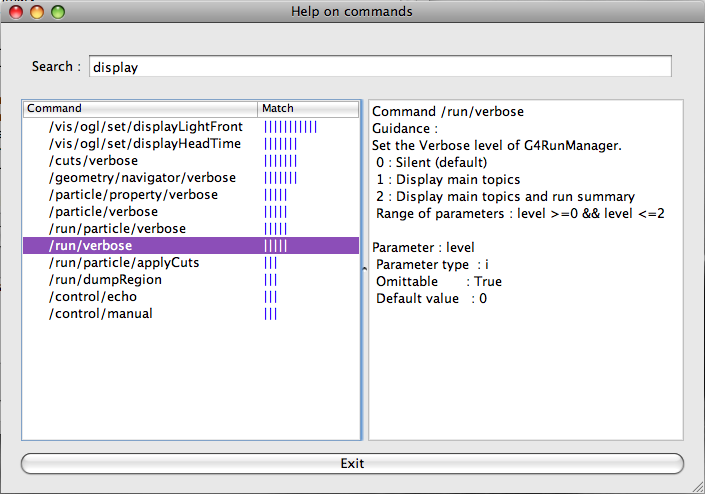This screenshot has height=494, width=705.
Task: Select the /control/echo command
Action: pyautogui.click(x=99, y=297)
